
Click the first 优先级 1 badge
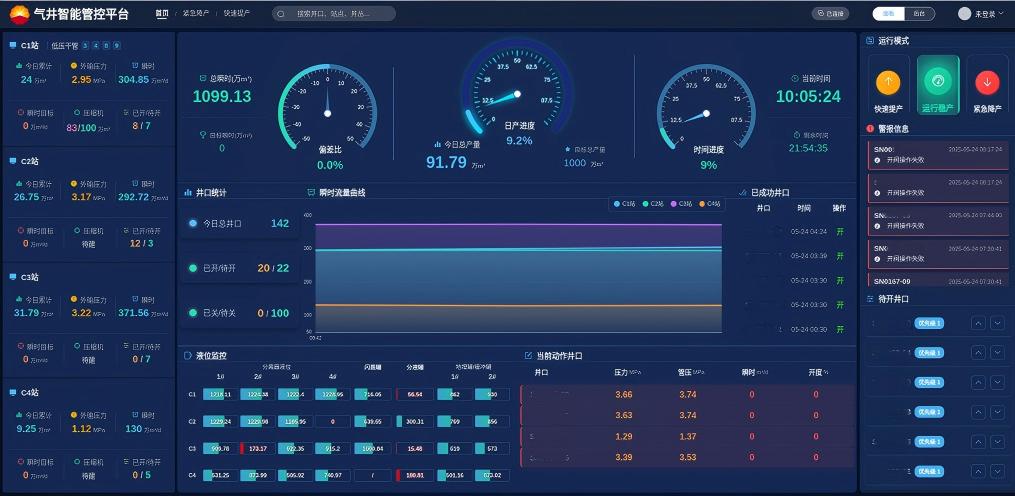[x=928, y=323]
